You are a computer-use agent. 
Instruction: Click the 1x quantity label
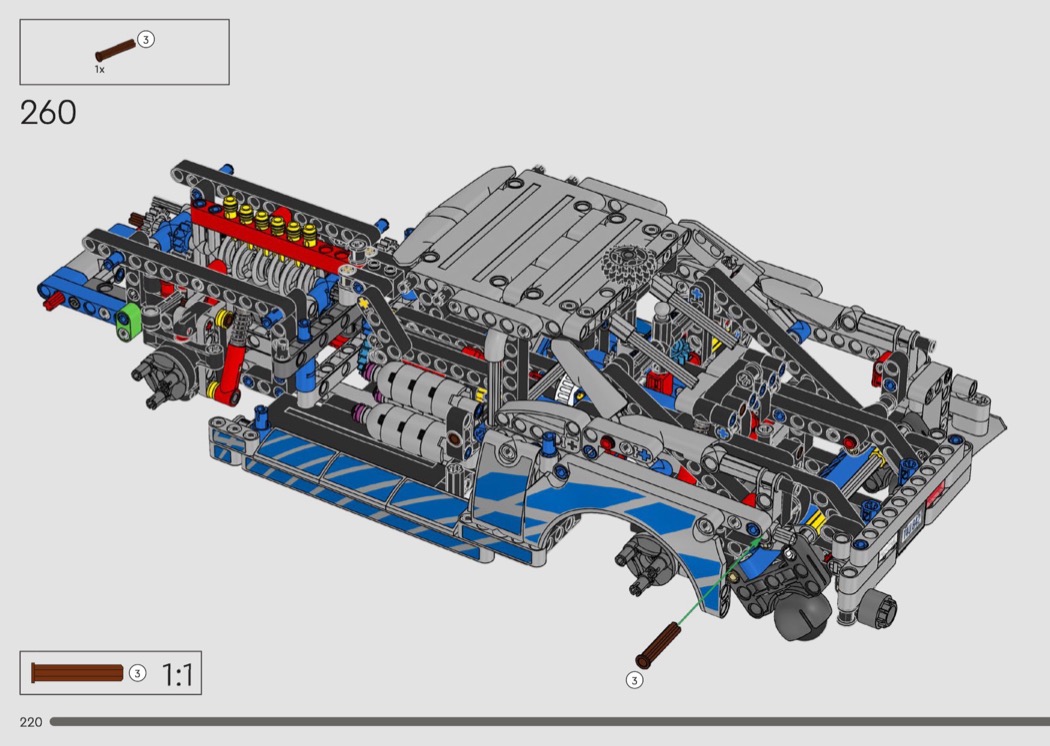[x=100, y=70]
